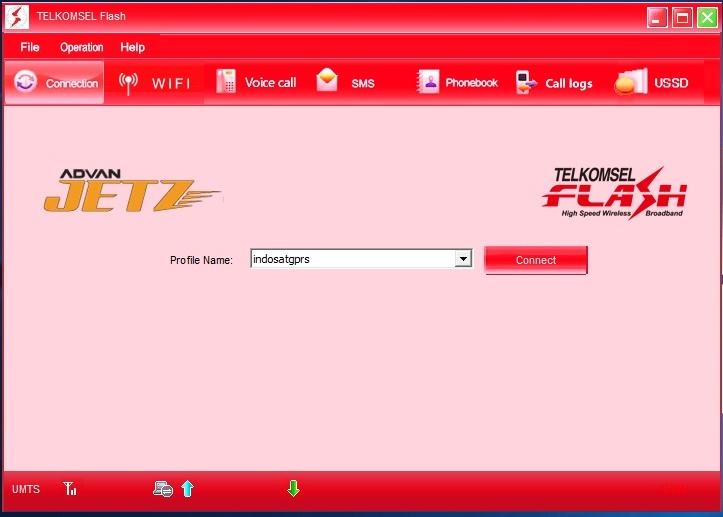Click the Advan Jetz logo

pos(132,190)
